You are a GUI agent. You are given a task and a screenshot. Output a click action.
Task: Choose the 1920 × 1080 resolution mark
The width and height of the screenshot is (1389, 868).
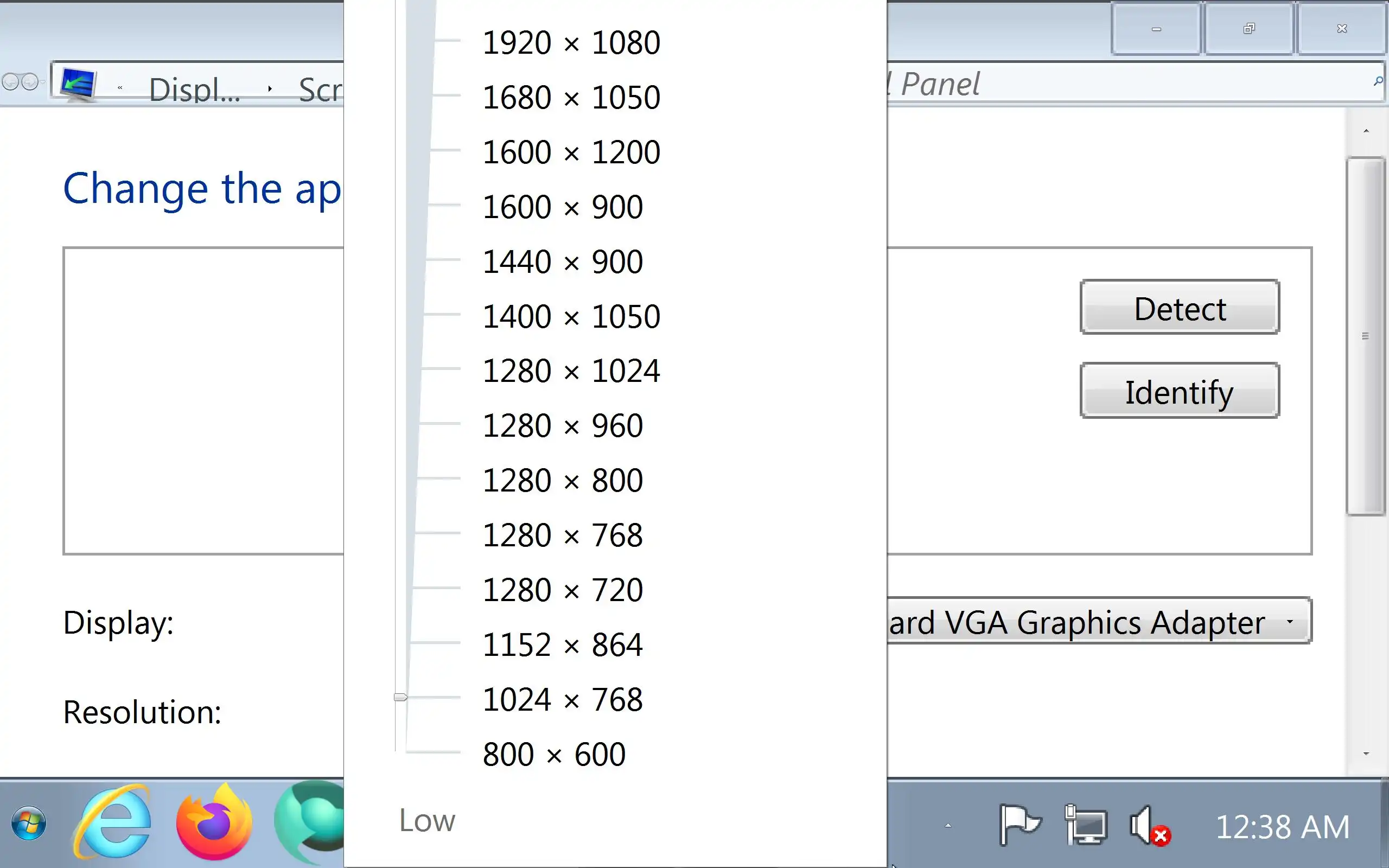[x=571, y=42]
